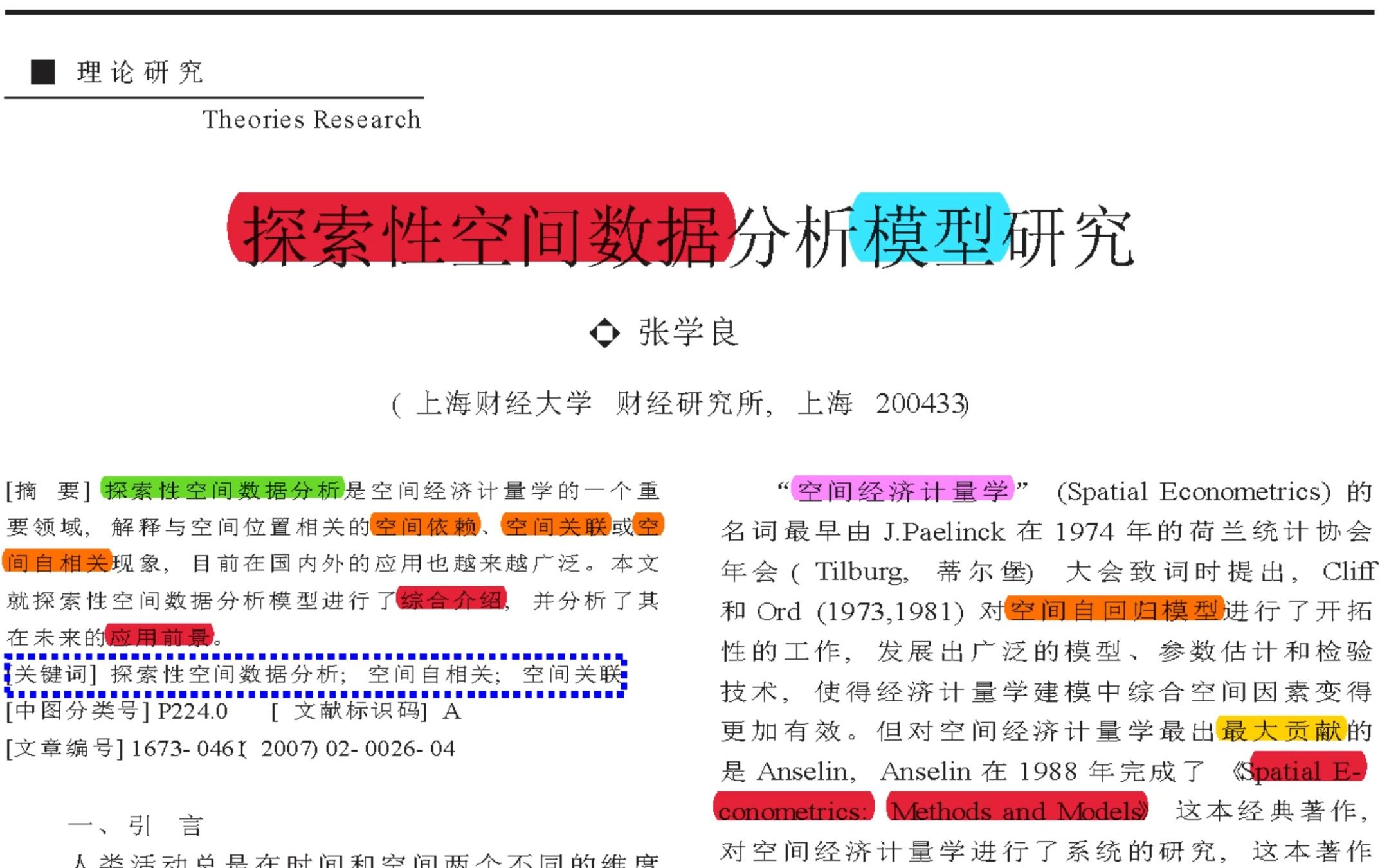Click the dotted-box keywords line '[关键词]'

tap(315, 675)
